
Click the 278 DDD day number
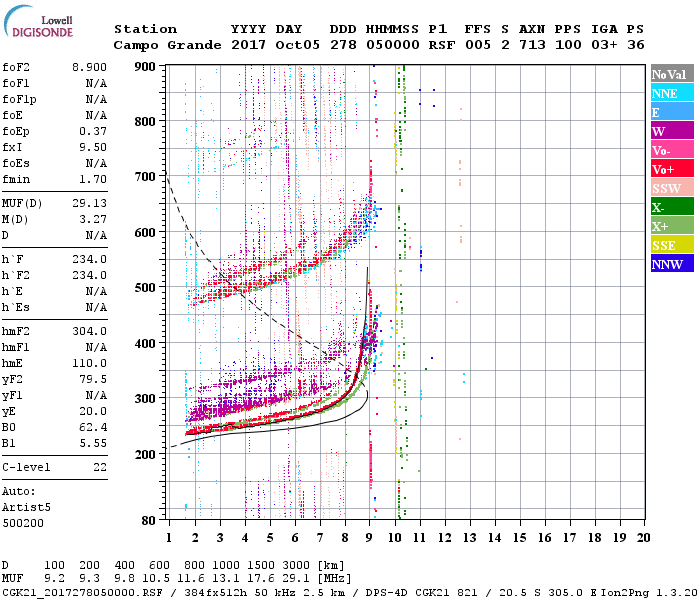(343, 45)
